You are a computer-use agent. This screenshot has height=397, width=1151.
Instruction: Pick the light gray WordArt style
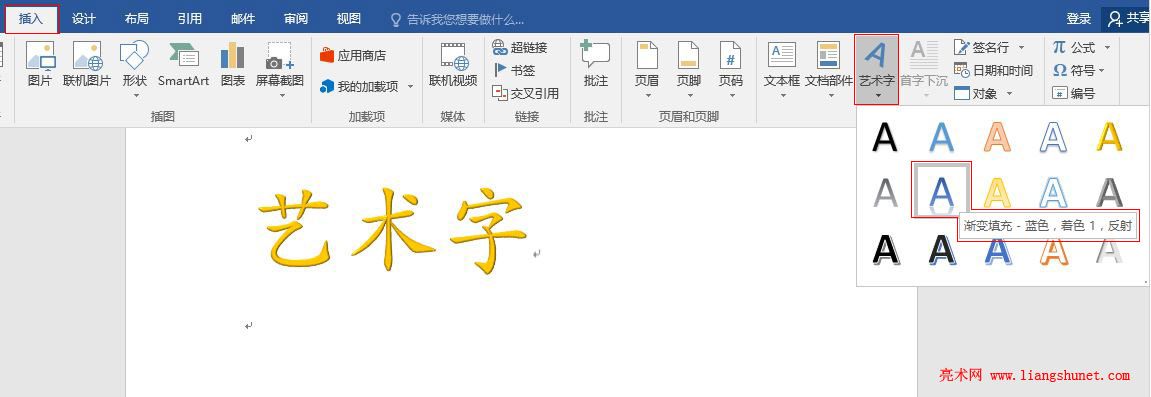885,192
